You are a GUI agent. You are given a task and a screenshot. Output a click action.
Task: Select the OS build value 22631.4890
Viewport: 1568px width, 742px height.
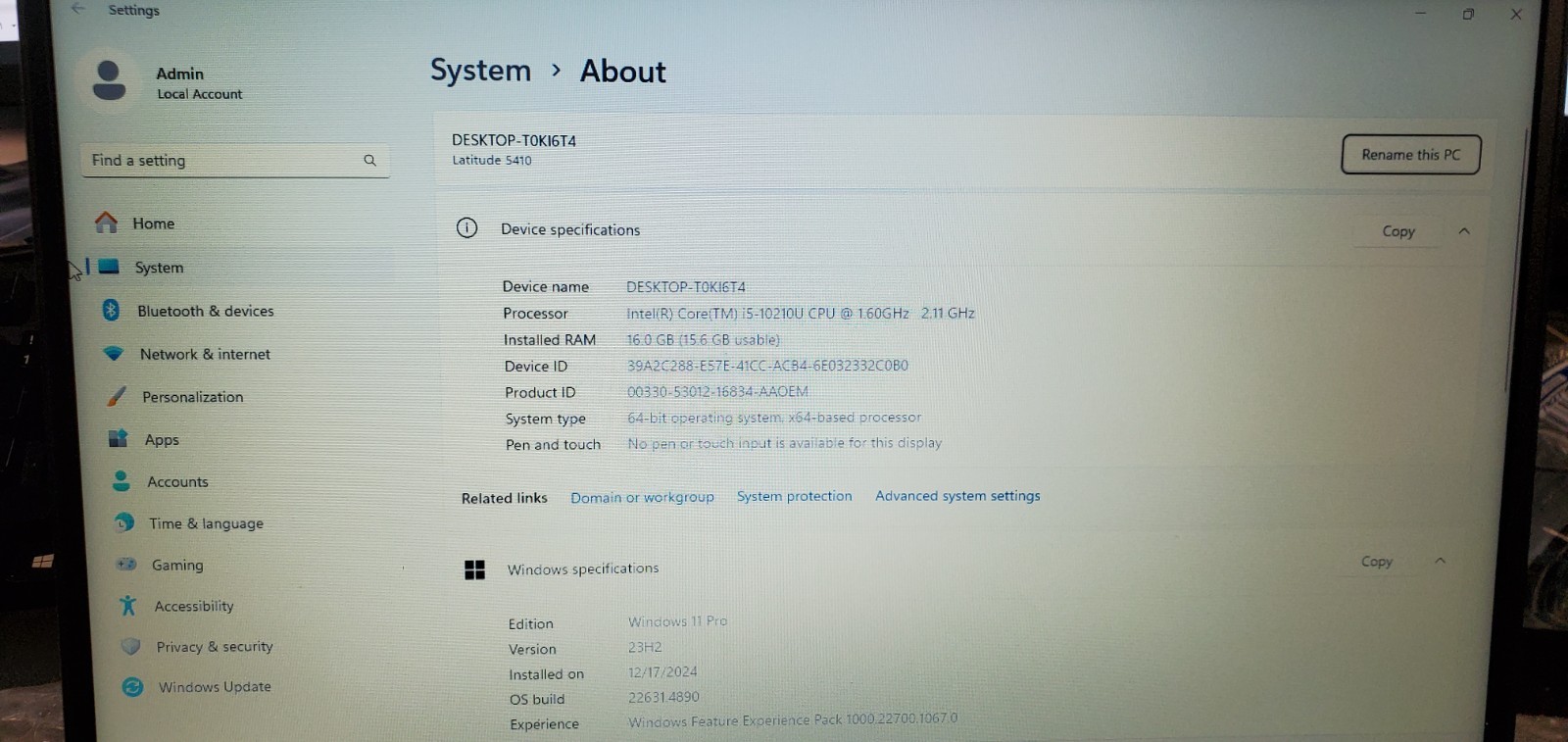point(663,697)
